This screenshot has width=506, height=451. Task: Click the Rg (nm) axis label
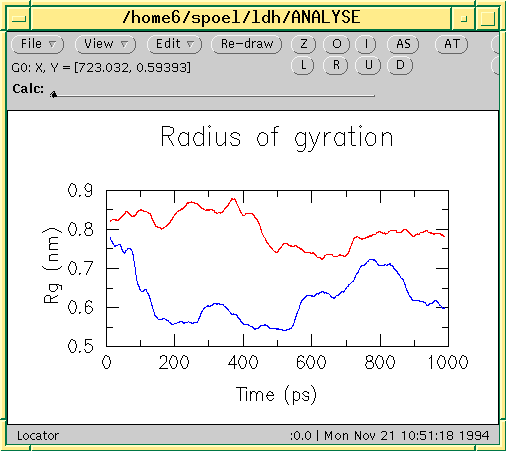point(53,265)
